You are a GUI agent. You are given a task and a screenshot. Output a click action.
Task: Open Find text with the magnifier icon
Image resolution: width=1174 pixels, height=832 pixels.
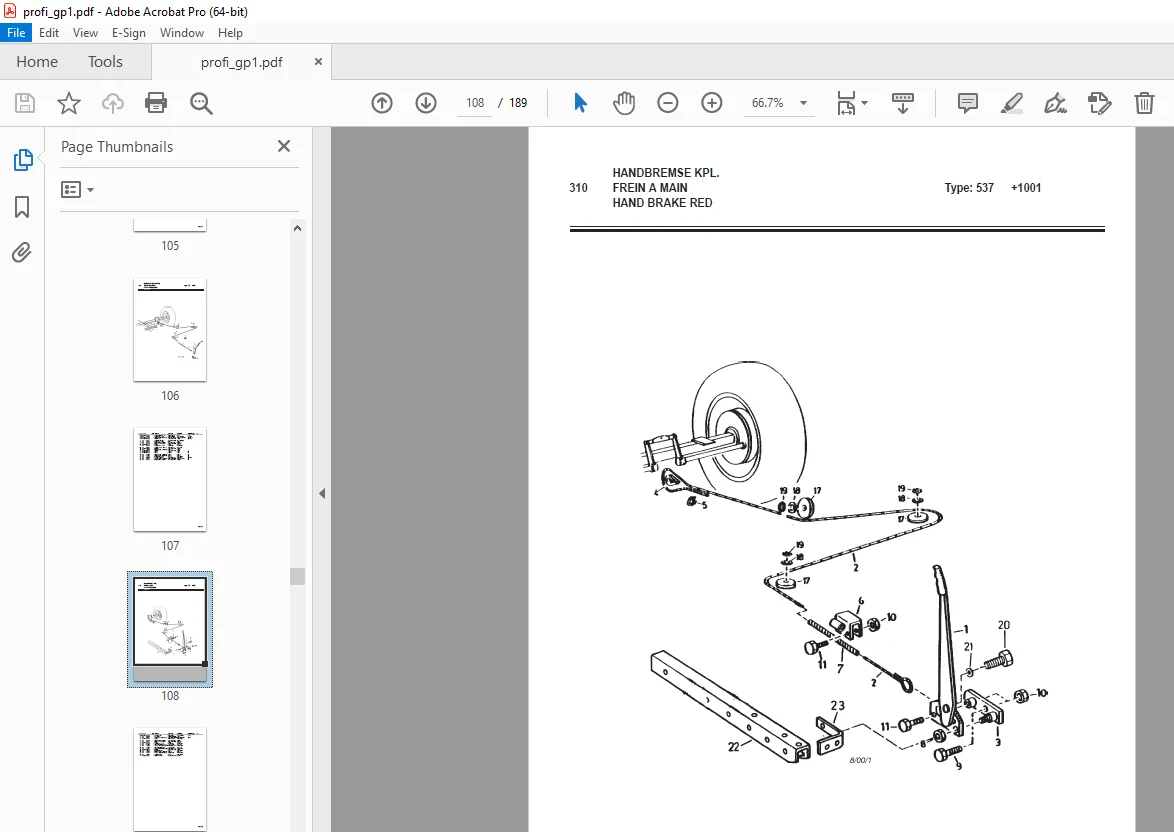coord(201,103)
